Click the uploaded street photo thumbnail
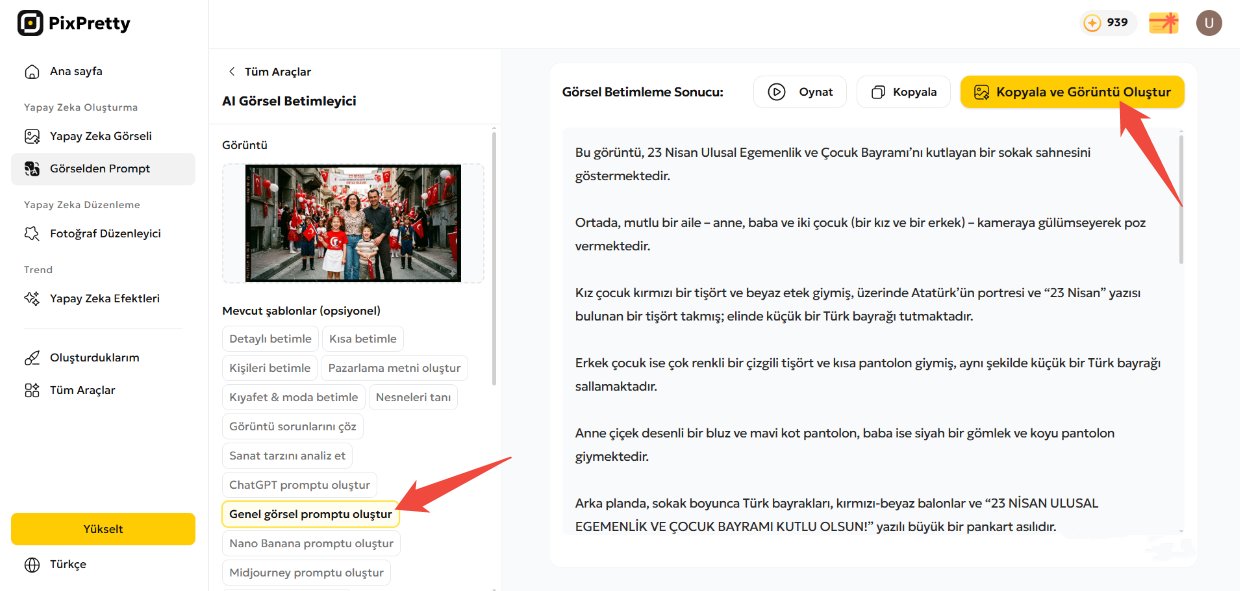The image size is (1240, 591). 352,223
